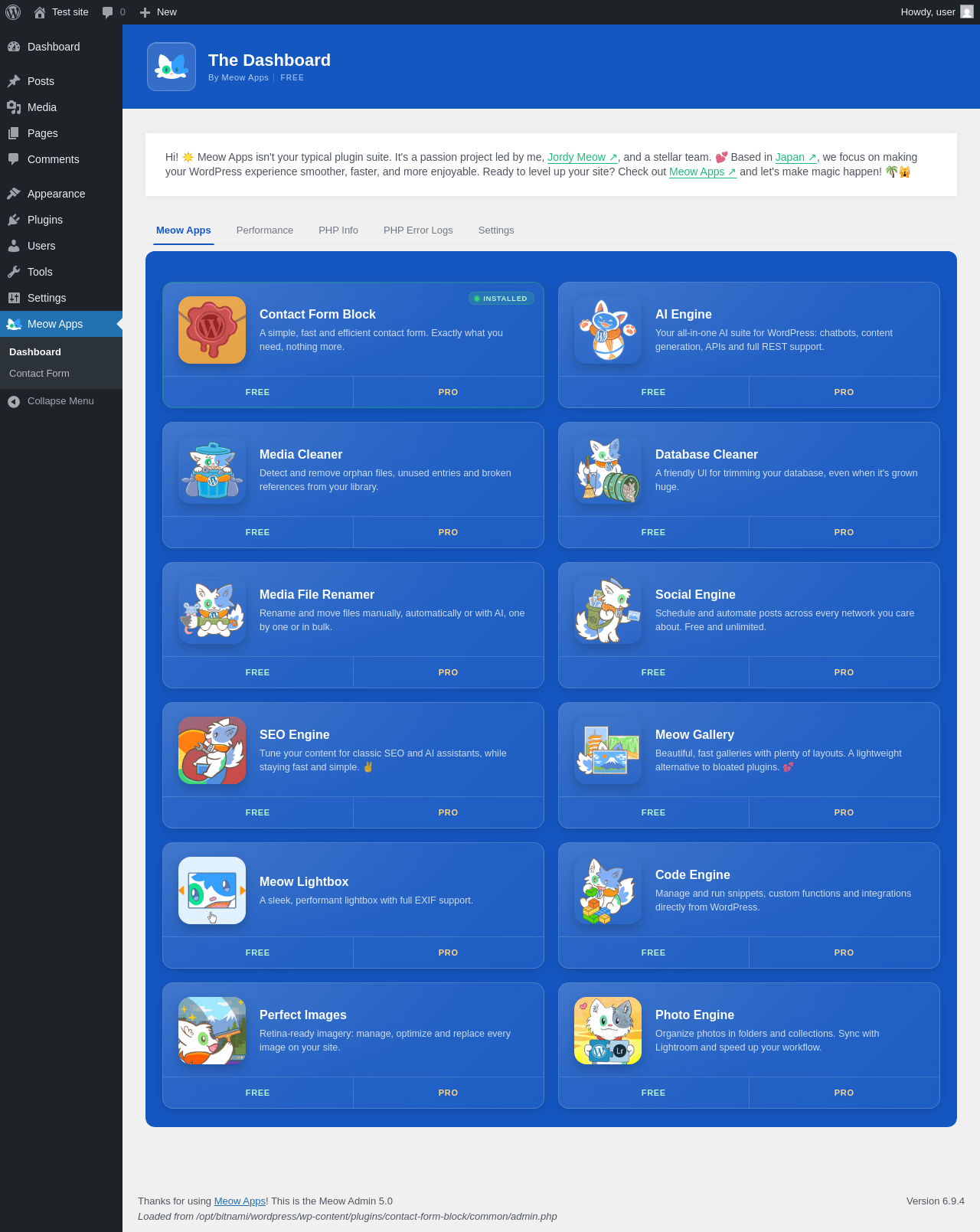The image size is (980, 1232).
Task: Click the Media Cleaner trash bin icon
Action: pyautogui.click(x=212, y=470)
